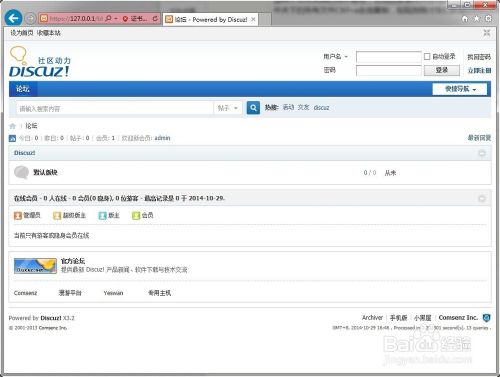This screenshot has height=377, width=500.
Task: Click the Yeswan friend link
Action: [x=113, y=293]
